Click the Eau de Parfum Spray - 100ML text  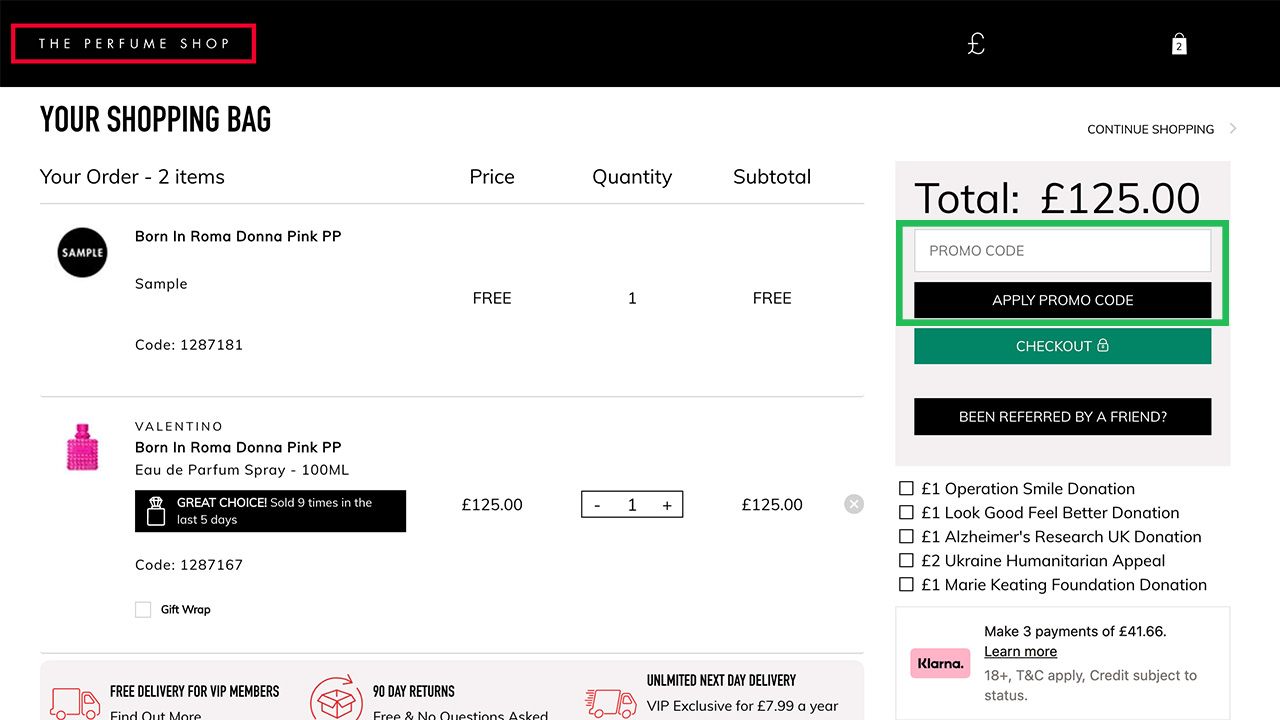pos(242,470)
